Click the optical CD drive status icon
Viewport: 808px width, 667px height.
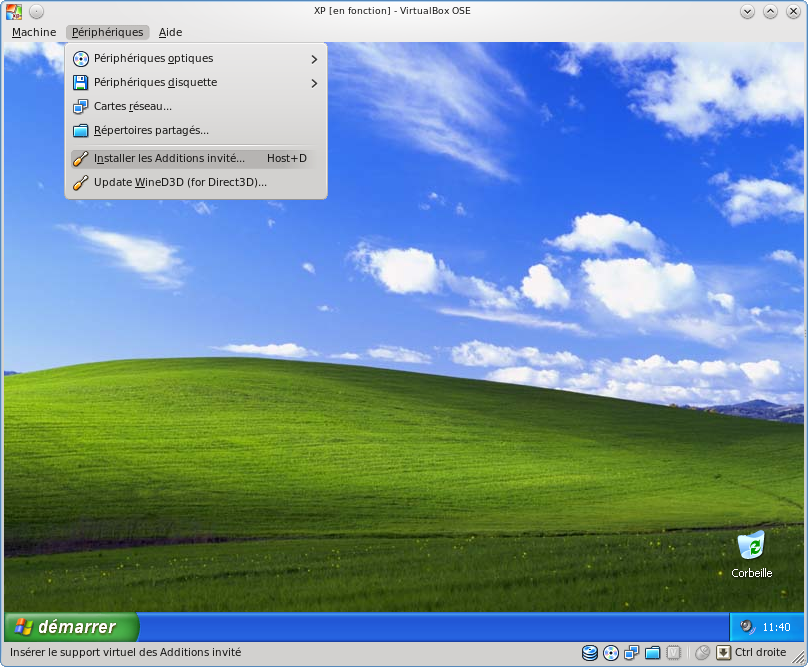611,653
